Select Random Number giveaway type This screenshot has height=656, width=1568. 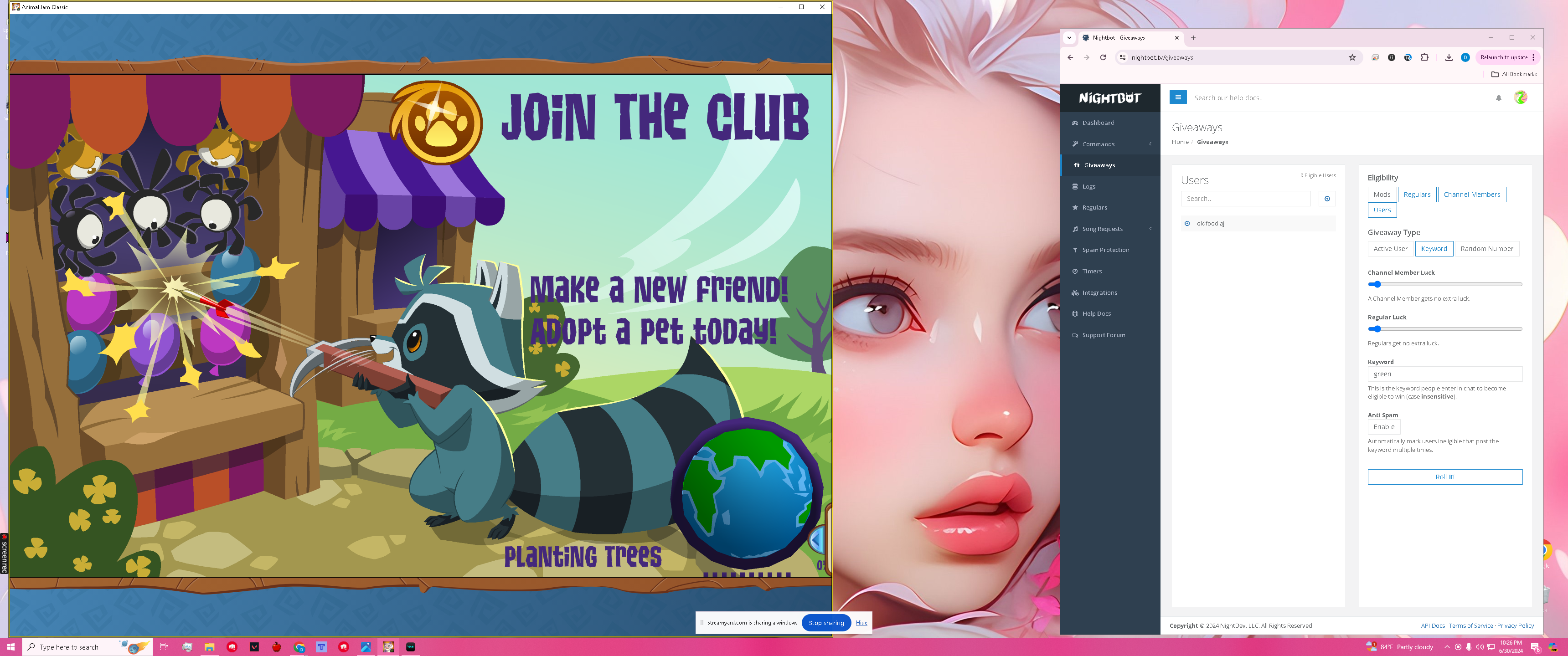1486,249
